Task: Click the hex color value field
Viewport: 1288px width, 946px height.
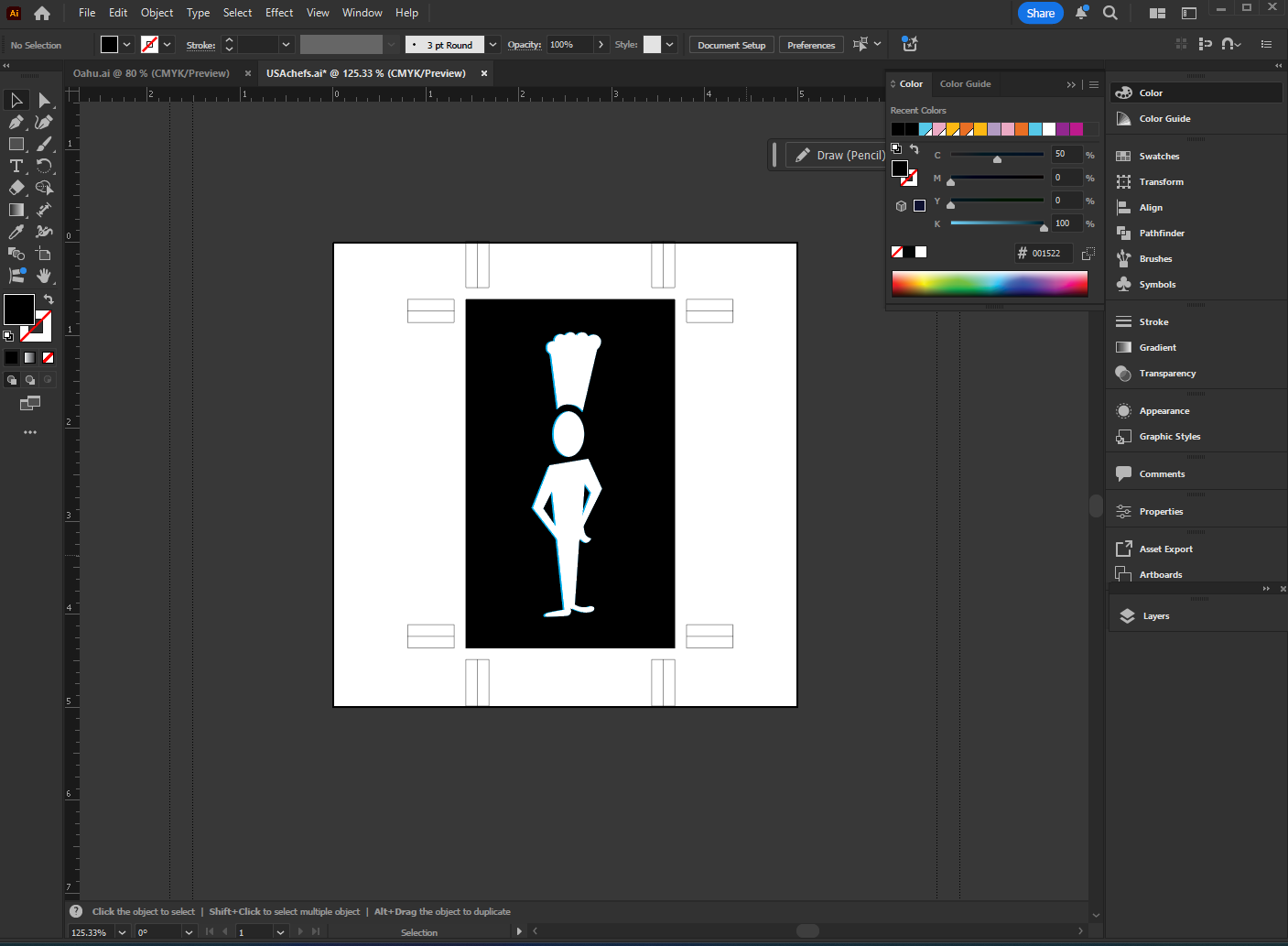Action: (1046, 254)
